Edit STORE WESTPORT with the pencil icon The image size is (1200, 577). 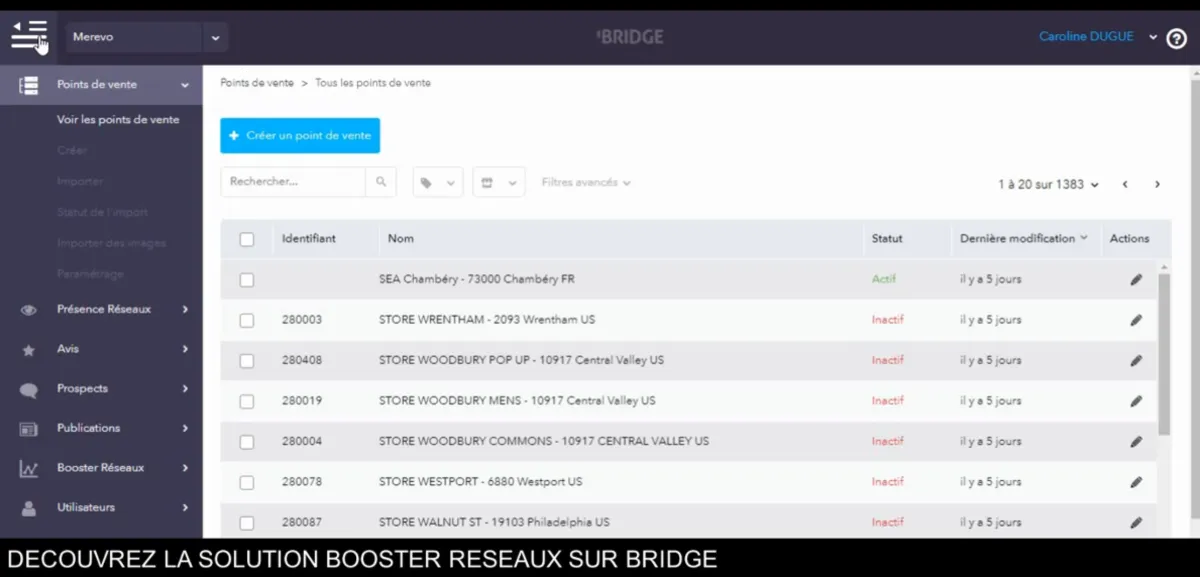point(1136,482)
